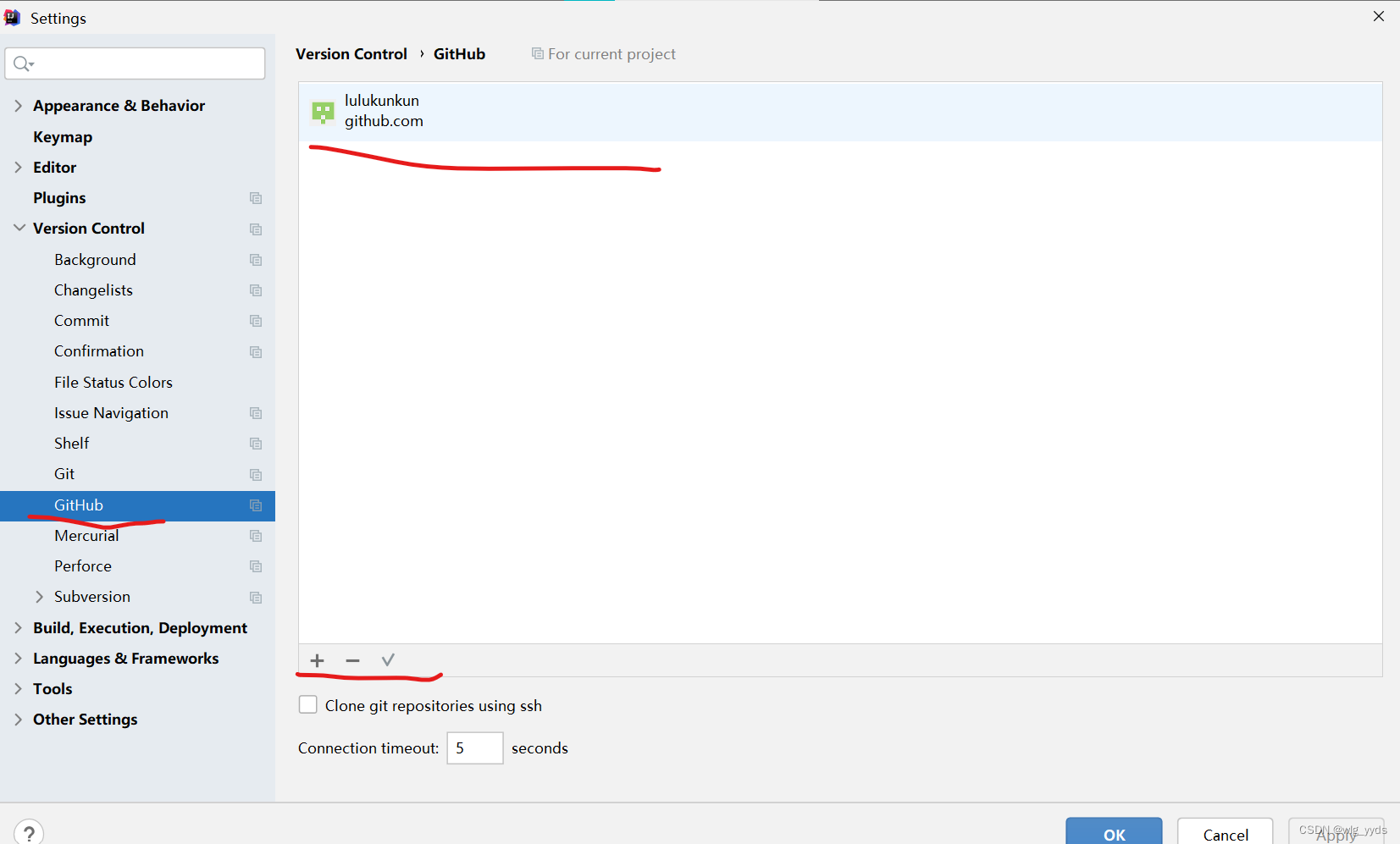Click the project-level icon beside Confirmation
Viewport: 1400px width, 844px height.
tap(256, 352)
